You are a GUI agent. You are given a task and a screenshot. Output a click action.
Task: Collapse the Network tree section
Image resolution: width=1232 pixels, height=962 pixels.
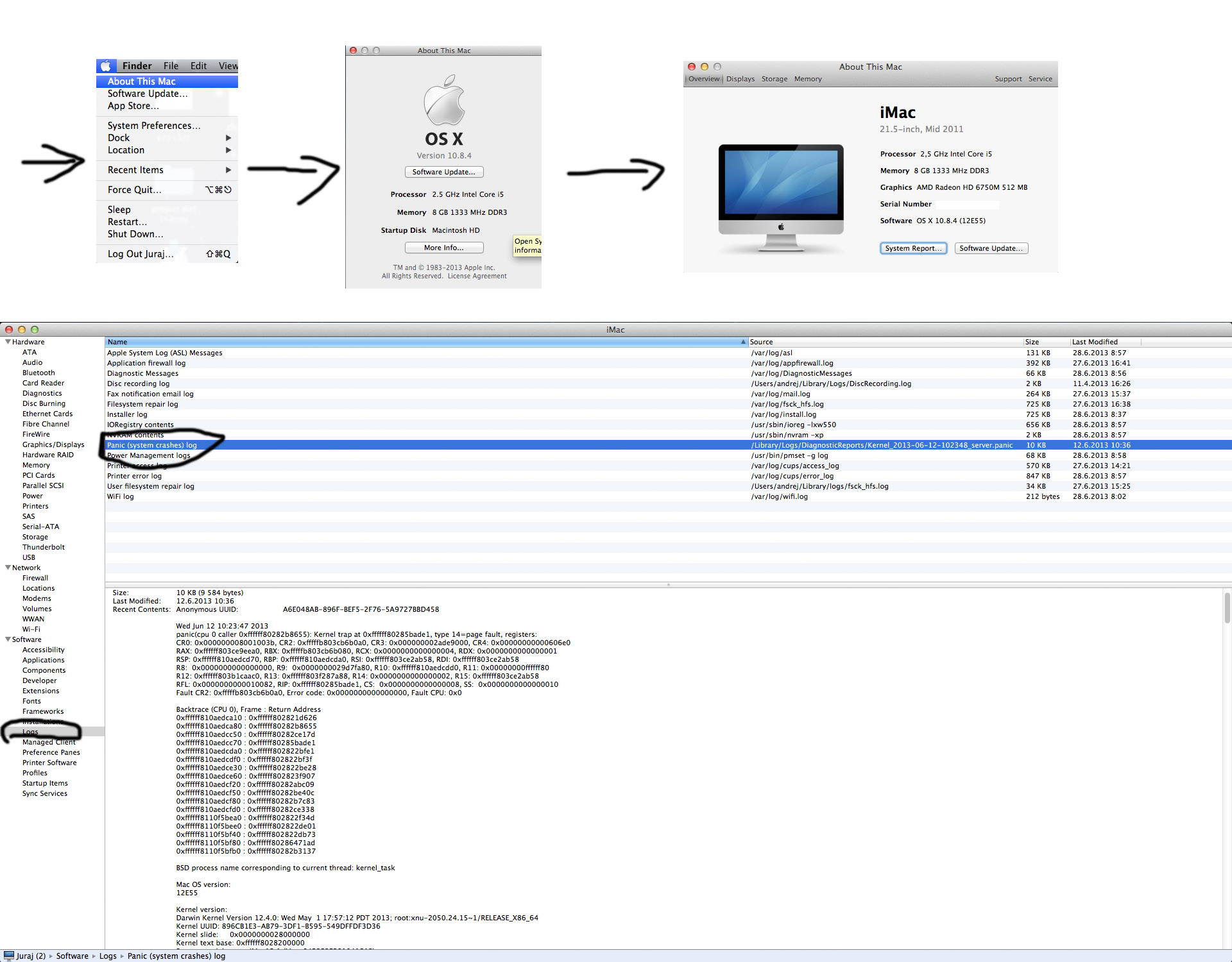click(x=8, y=568)
